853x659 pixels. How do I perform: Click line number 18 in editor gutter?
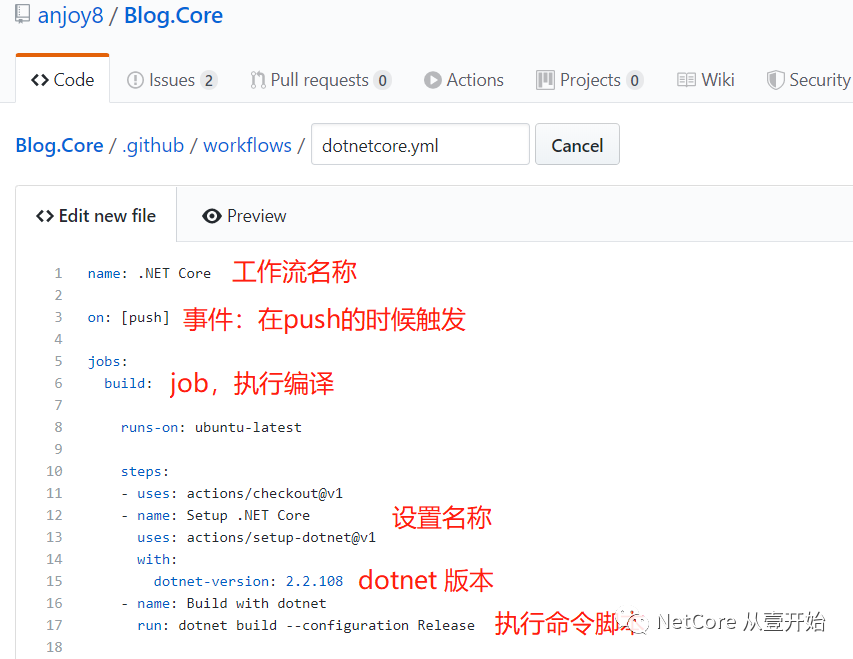coord(54,647)
